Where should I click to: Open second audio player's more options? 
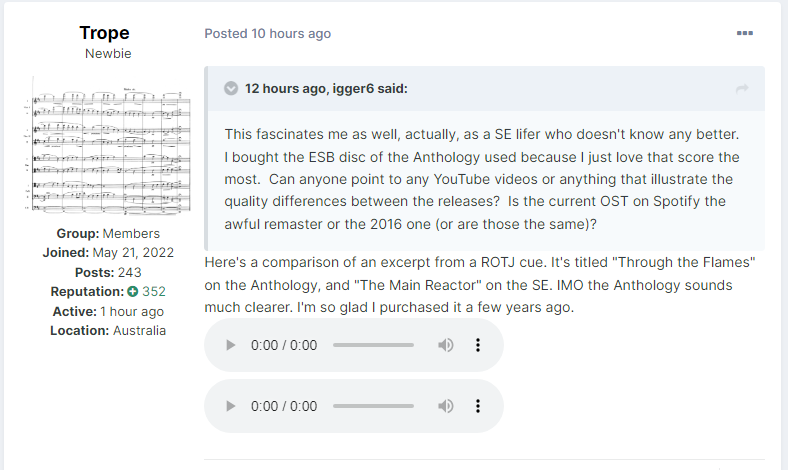478,406
